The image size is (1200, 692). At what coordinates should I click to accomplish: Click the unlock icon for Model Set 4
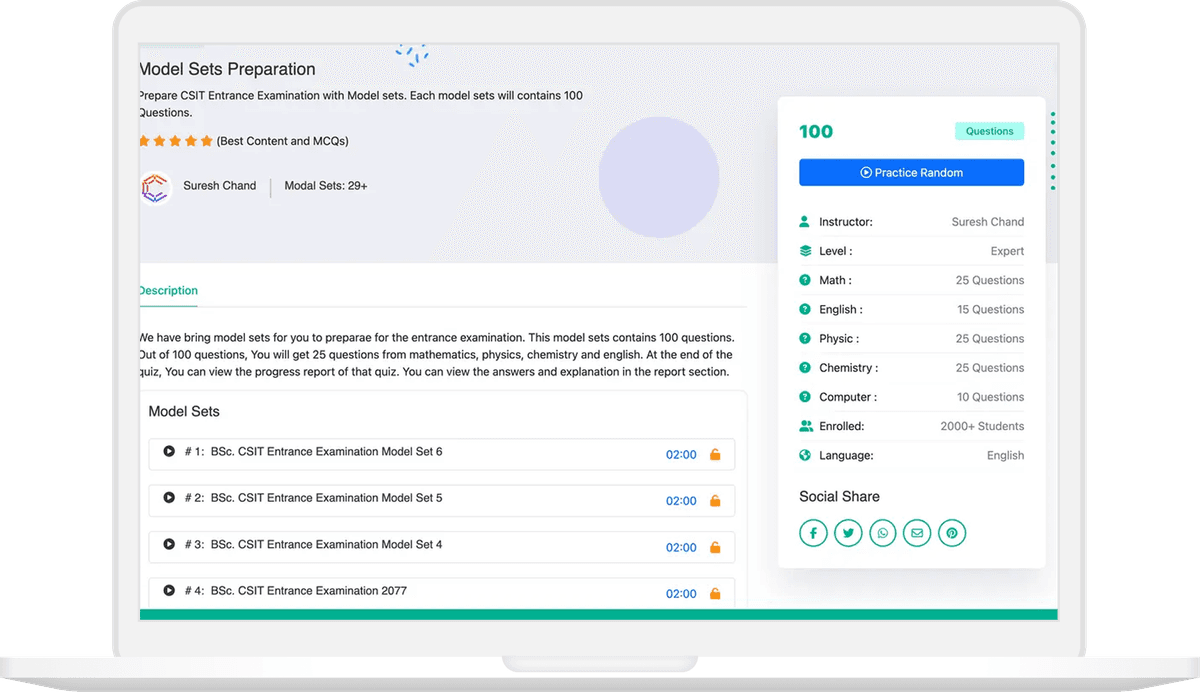pyautogui.click(x=715, y=548)
